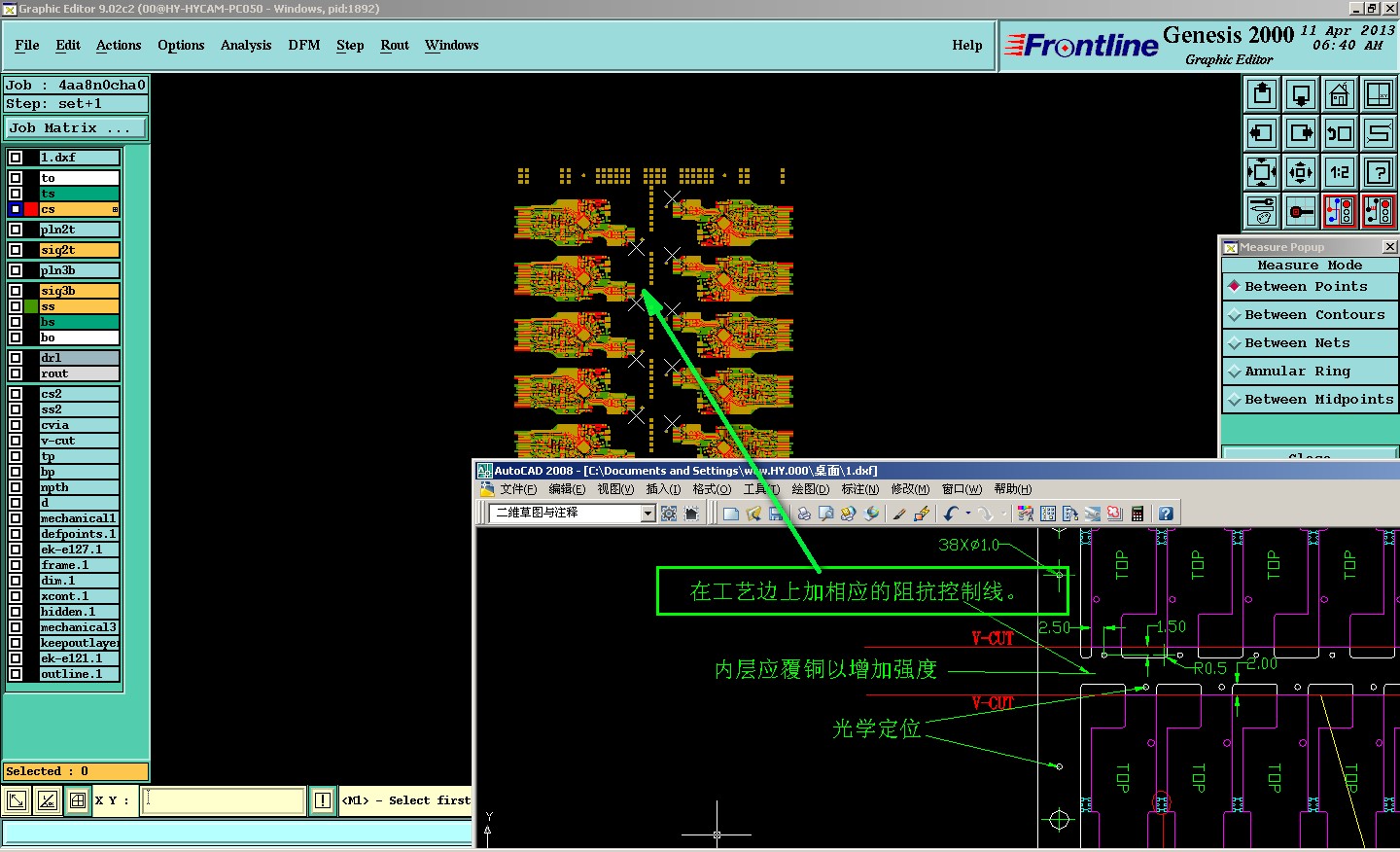Click the diagonal arrow coordinate mode icon

[x=17, y=800]
